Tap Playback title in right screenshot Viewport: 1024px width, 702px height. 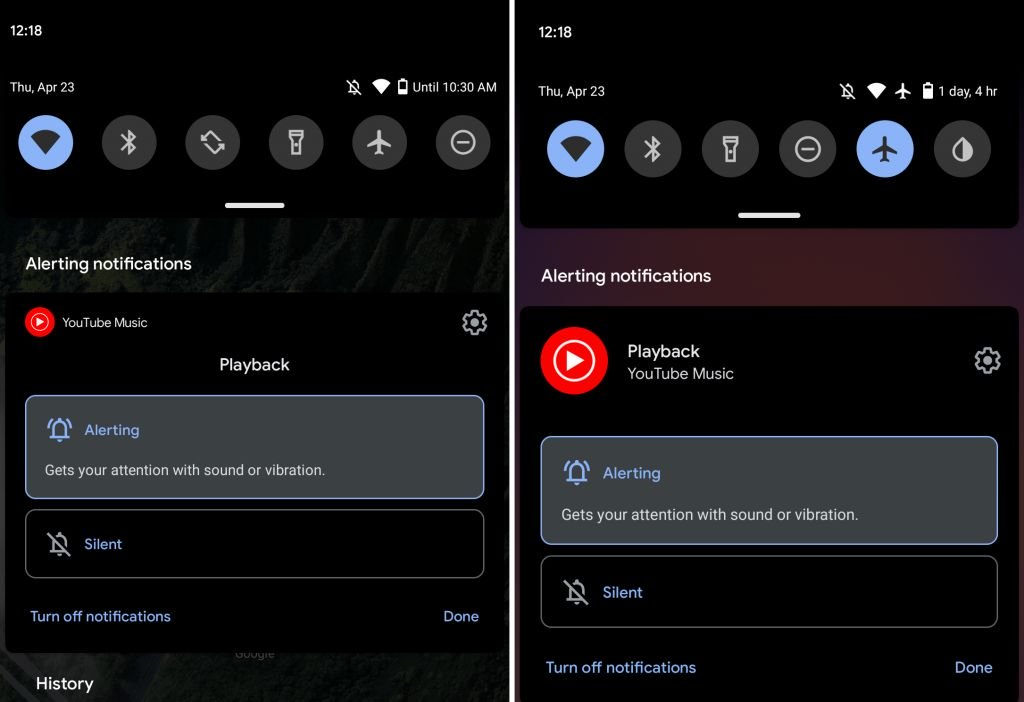664,351
